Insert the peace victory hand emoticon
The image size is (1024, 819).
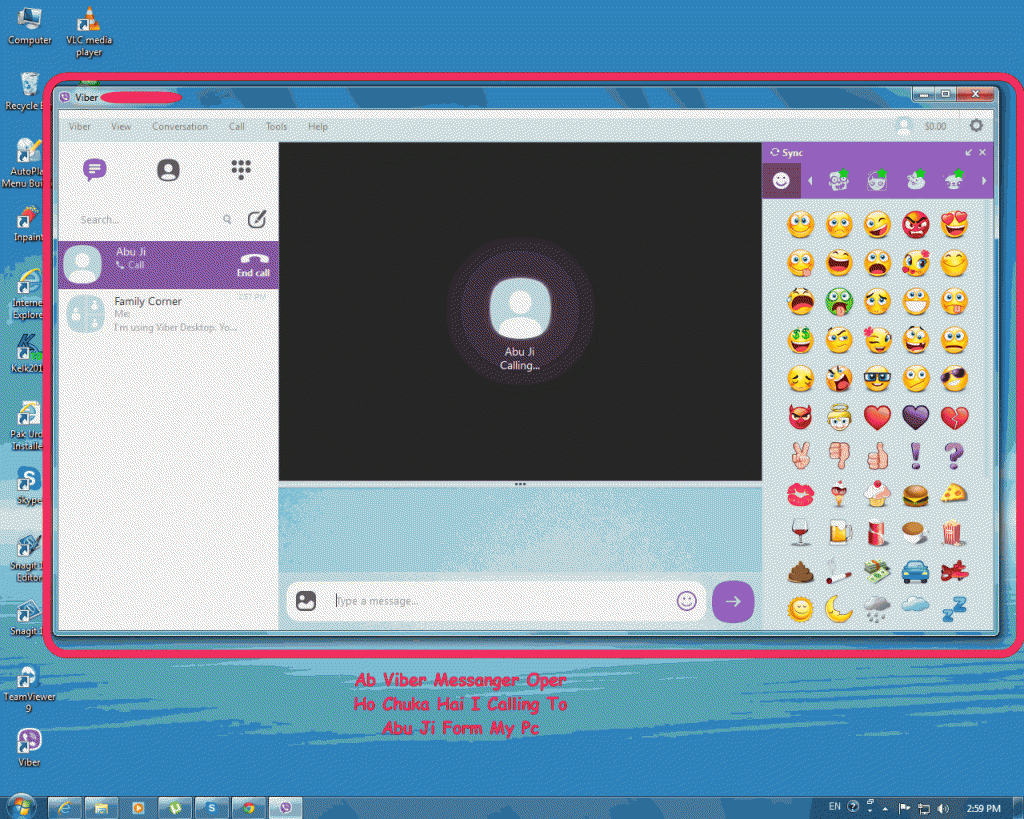click(801, 455)
